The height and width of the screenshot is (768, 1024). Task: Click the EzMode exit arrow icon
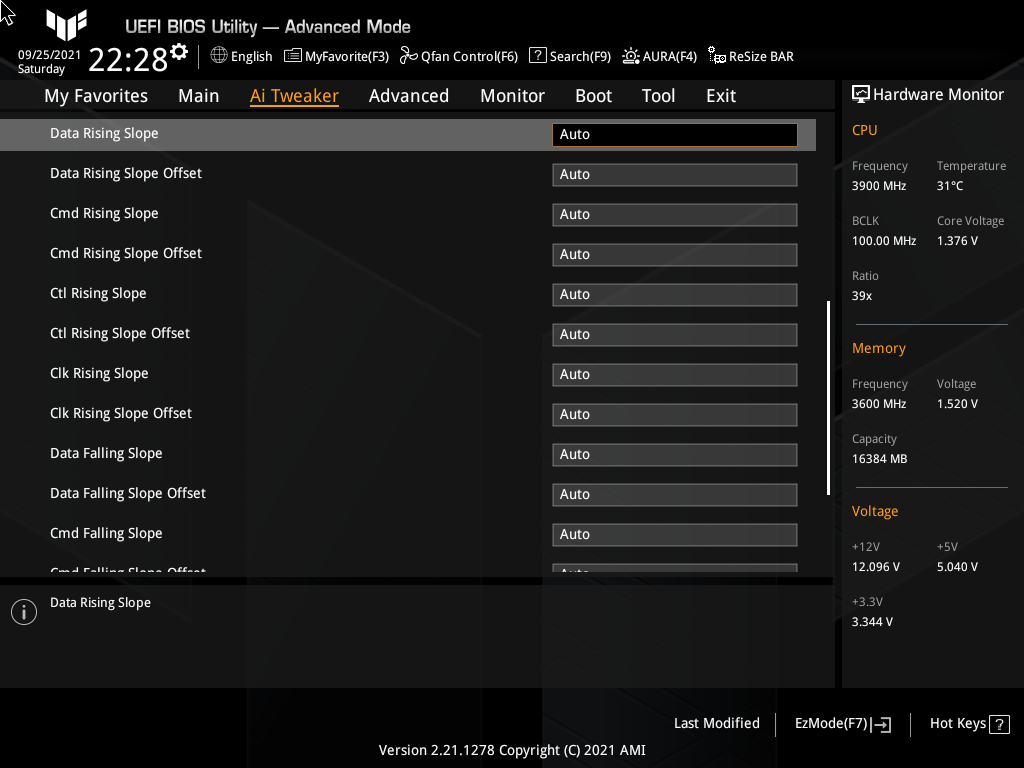coord(881,724)
